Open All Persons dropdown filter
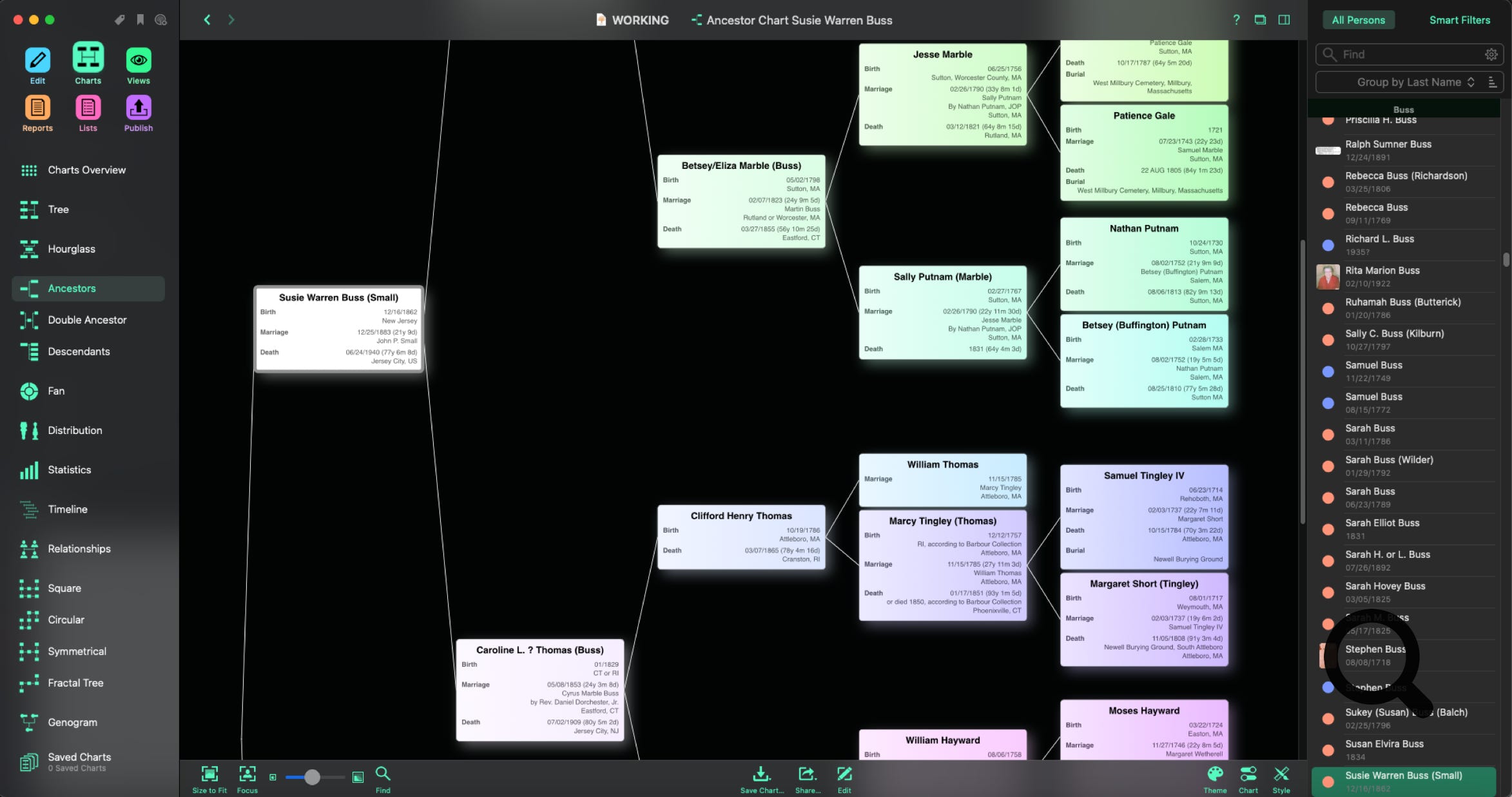The height and width of the screenshot is (797, 1512). (1358, 19)
